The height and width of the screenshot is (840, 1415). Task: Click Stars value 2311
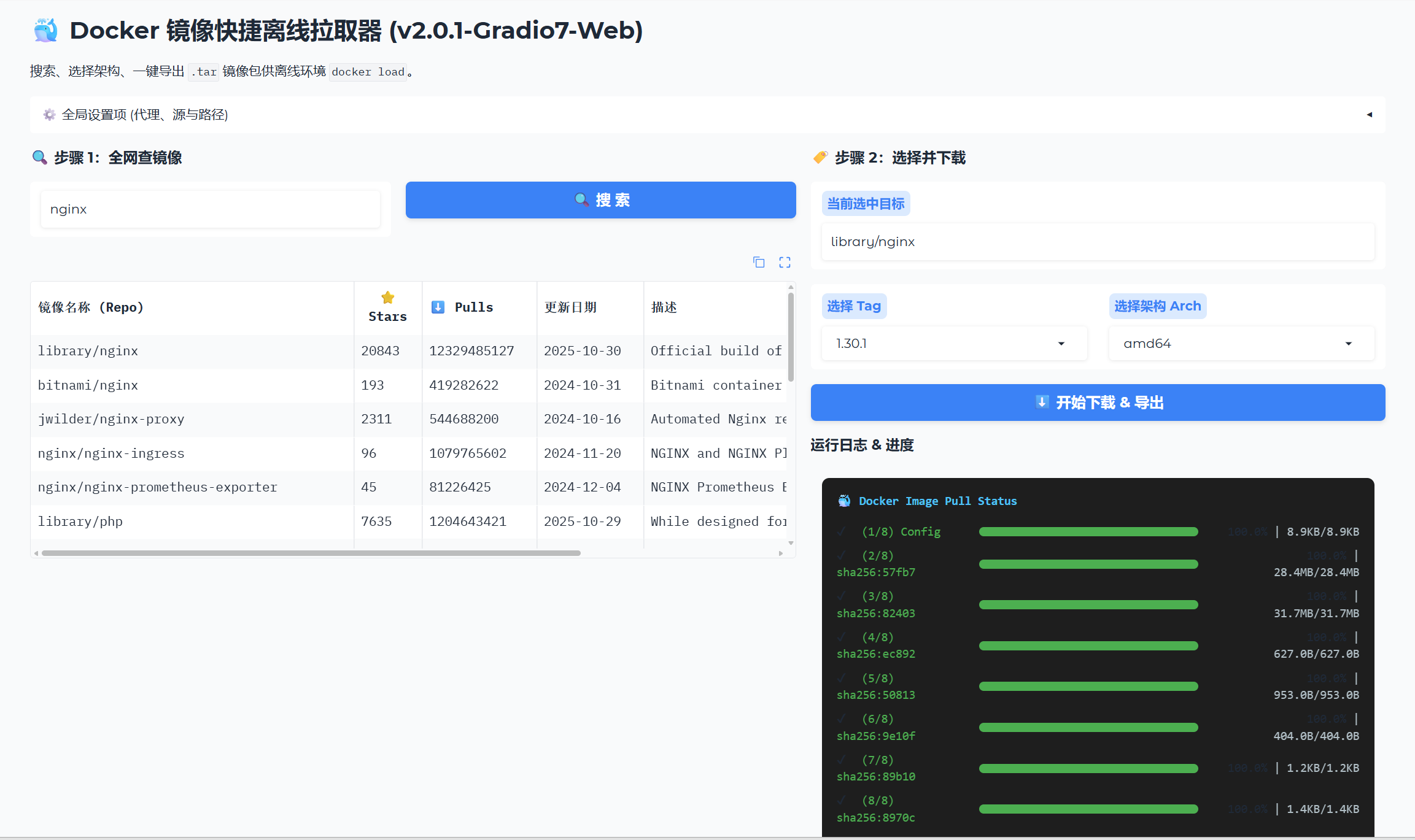(376, 419)
